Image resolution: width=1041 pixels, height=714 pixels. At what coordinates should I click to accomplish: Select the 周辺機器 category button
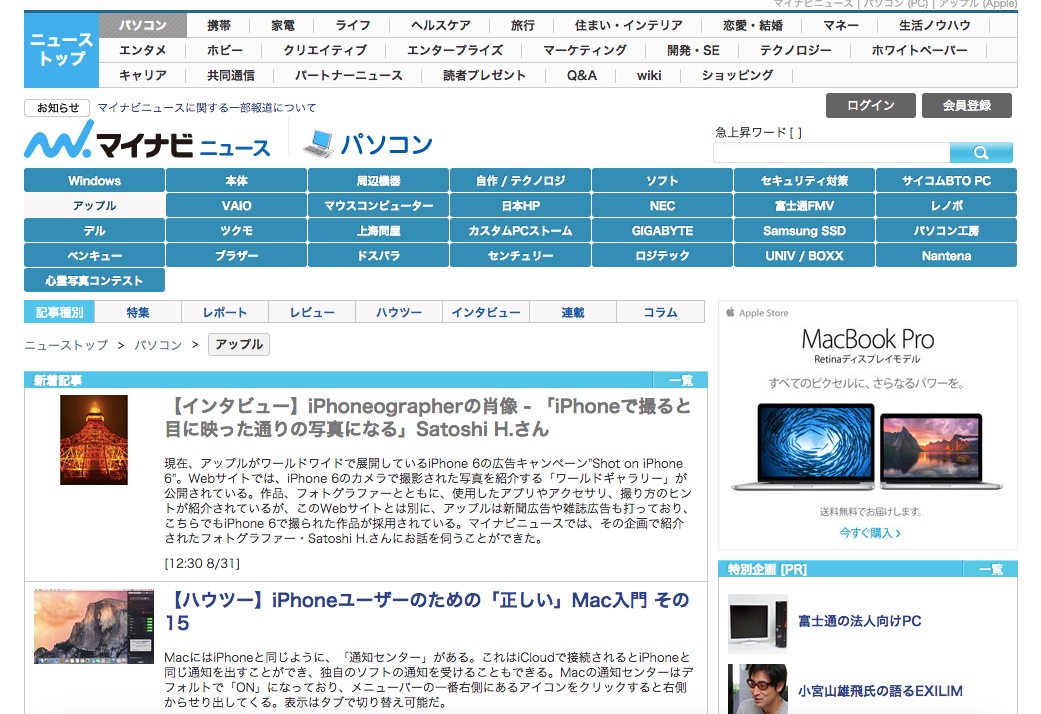[378, 181]
